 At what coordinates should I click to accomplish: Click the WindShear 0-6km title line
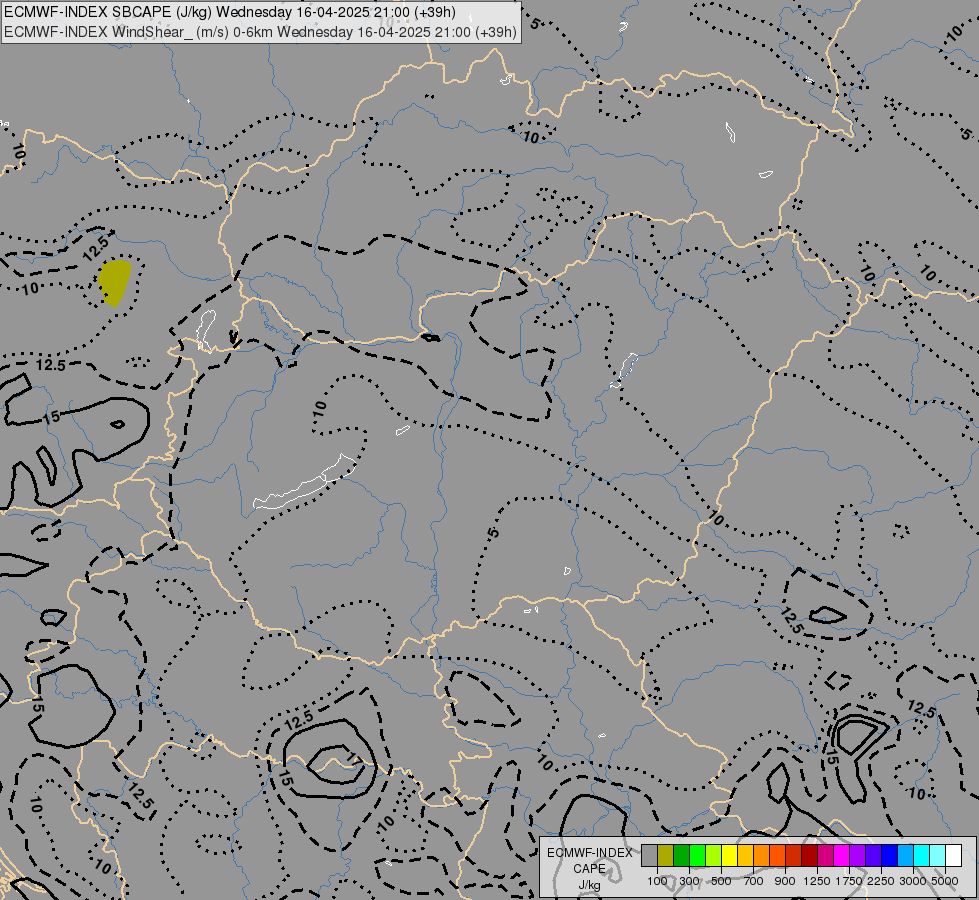(x=260, y=32)
